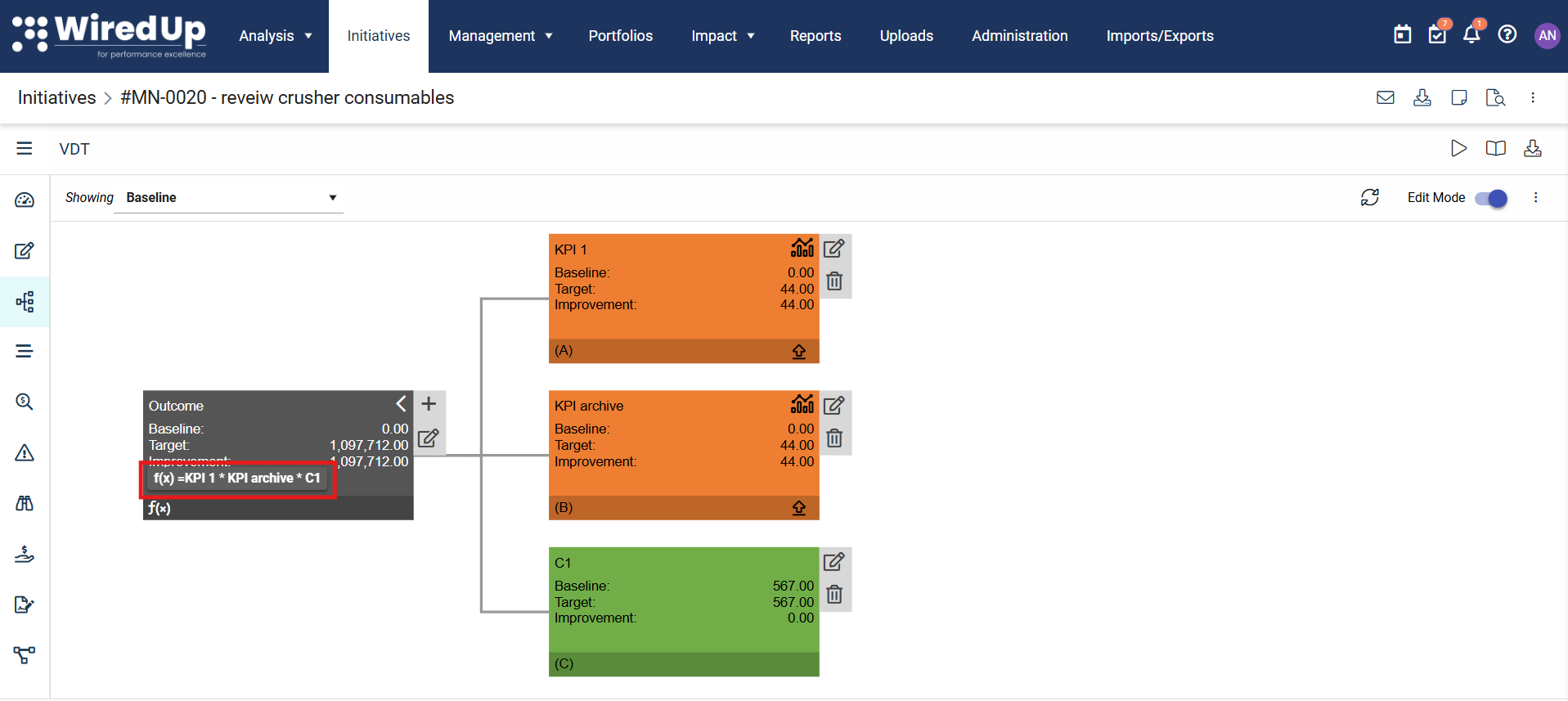The image size is (1568, 701).
Task: Open the help question mark icon
Action: [x=1507, y=34]
